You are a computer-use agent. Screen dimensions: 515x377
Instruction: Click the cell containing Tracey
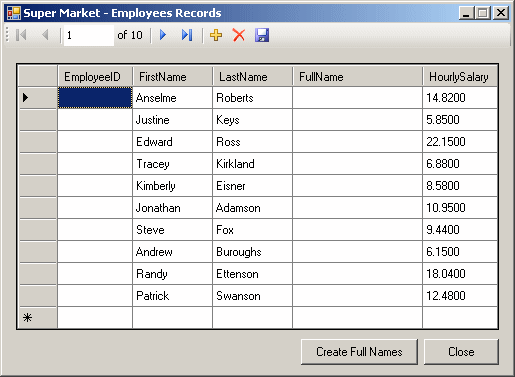(x=173, y=164)
